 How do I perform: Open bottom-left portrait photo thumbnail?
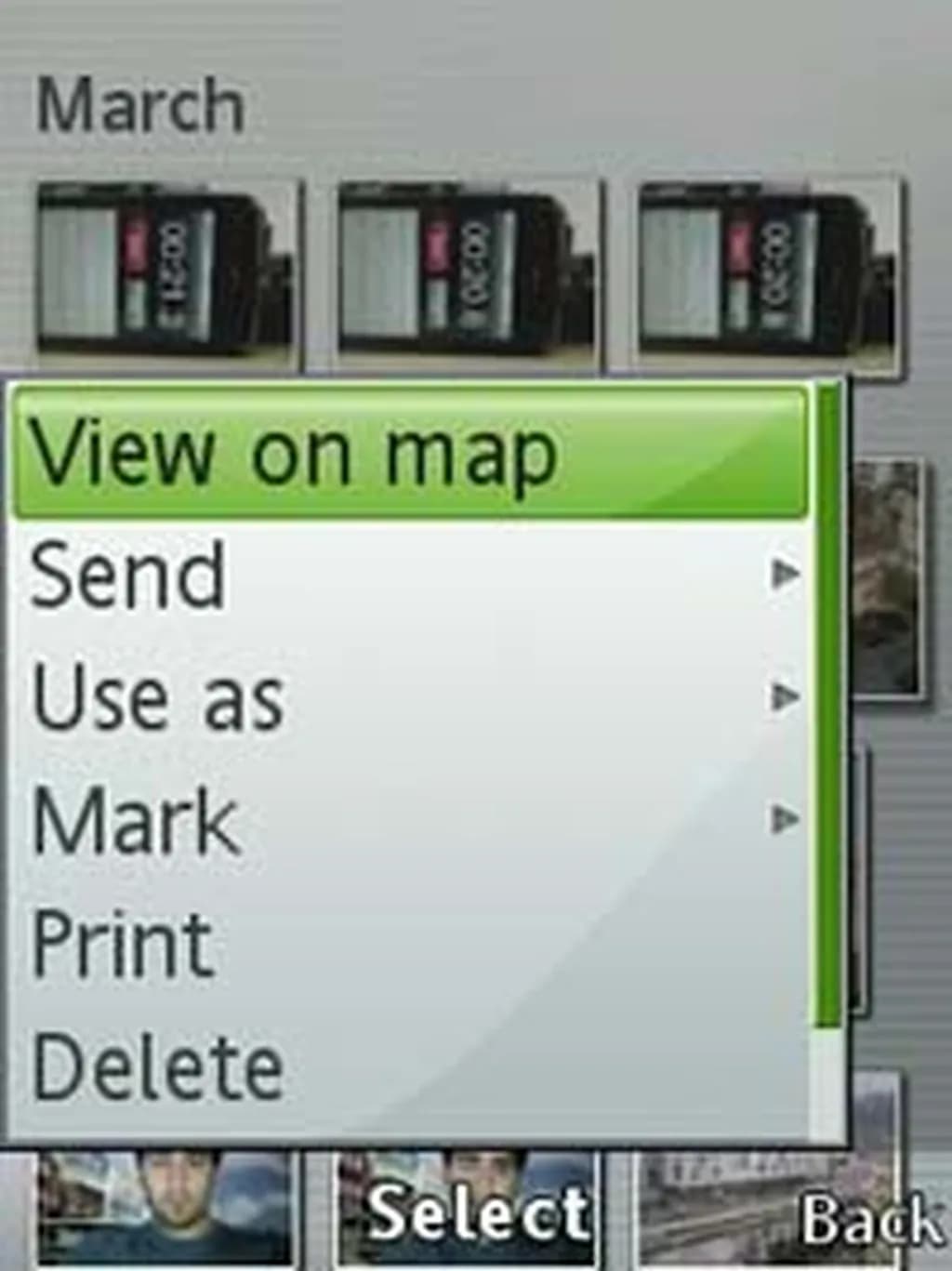pyautogui.click(x=165, y=1208)
